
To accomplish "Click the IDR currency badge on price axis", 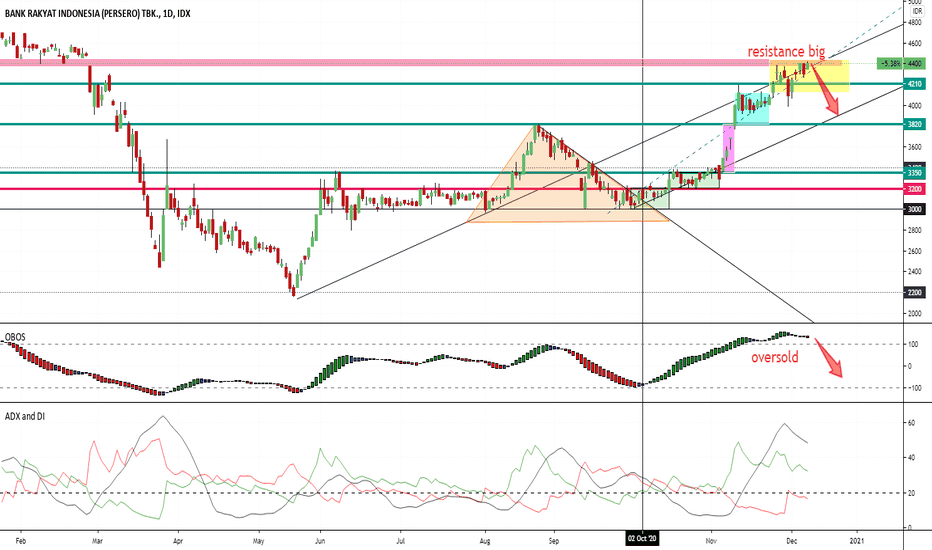I will pos(917,11).
